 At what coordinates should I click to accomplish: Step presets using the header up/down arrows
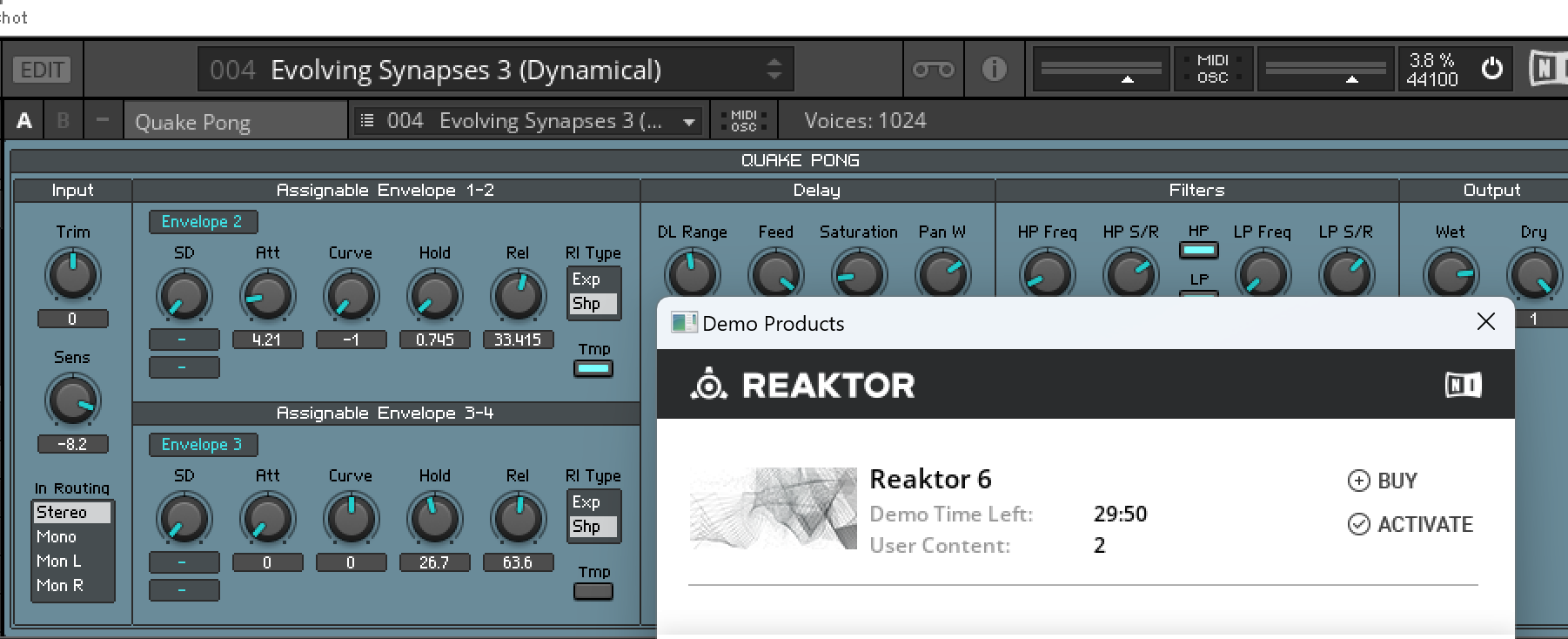(774, 70)
